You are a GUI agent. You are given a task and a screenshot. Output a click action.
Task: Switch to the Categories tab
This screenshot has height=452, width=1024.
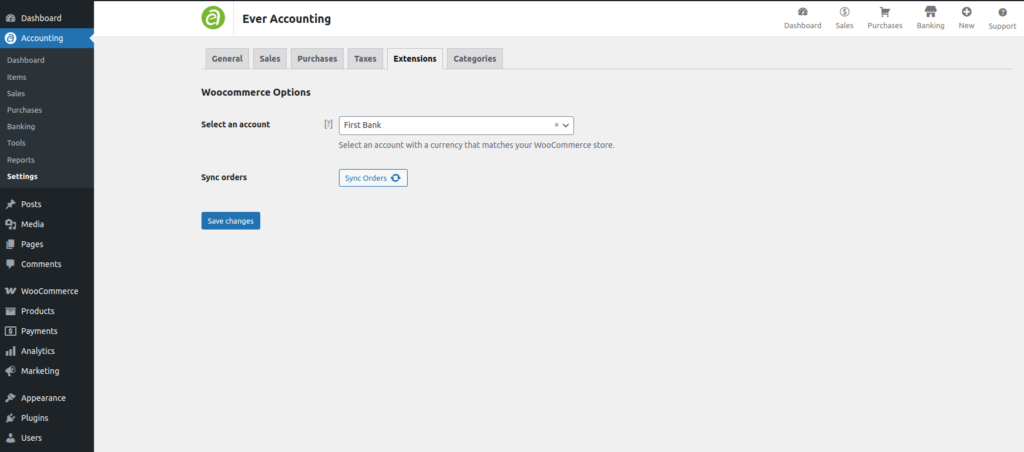[x=475, y=59]
